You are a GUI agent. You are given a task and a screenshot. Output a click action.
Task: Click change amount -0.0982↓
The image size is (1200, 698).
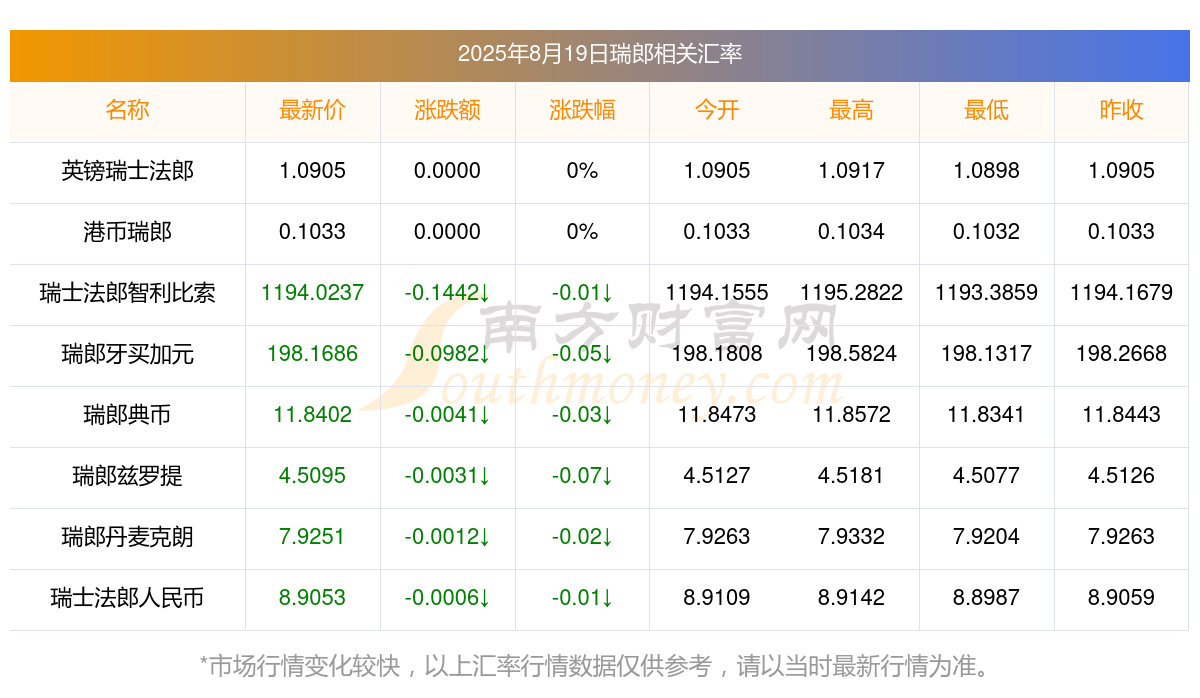coord(447,354)
